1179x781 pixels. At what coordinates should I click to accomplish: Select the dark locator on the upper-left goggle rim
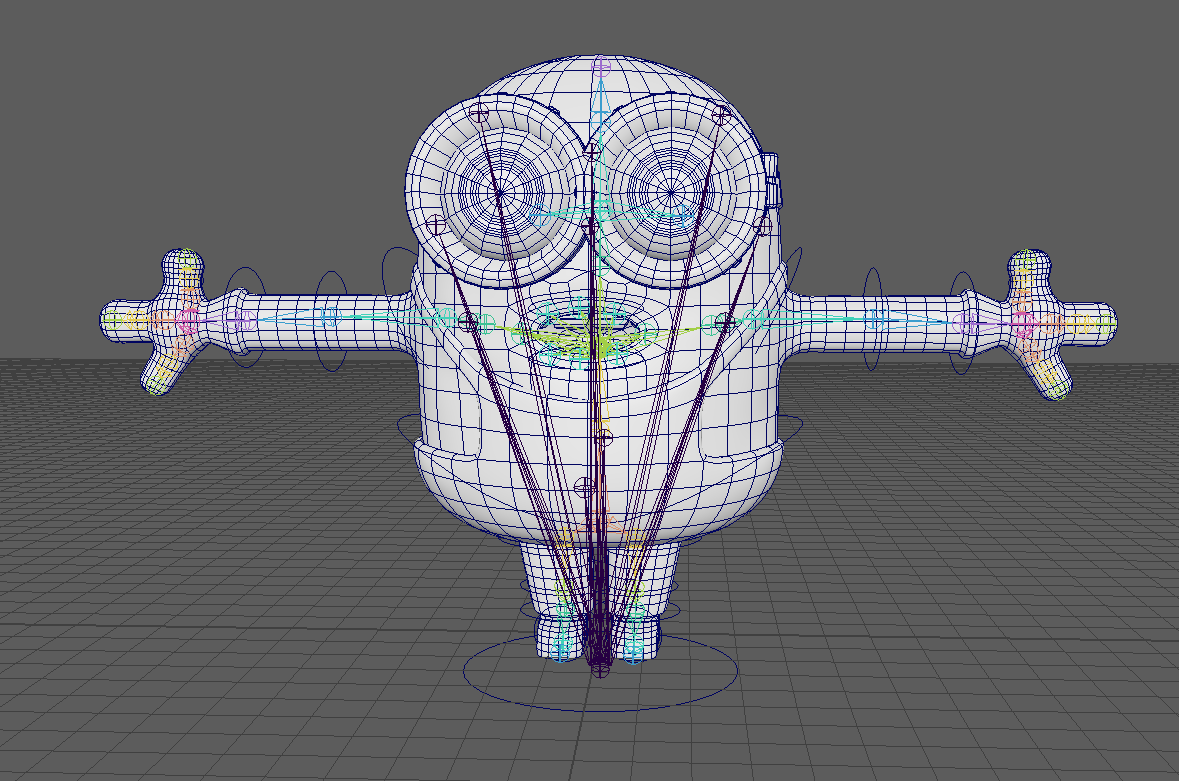coord(479,114)
